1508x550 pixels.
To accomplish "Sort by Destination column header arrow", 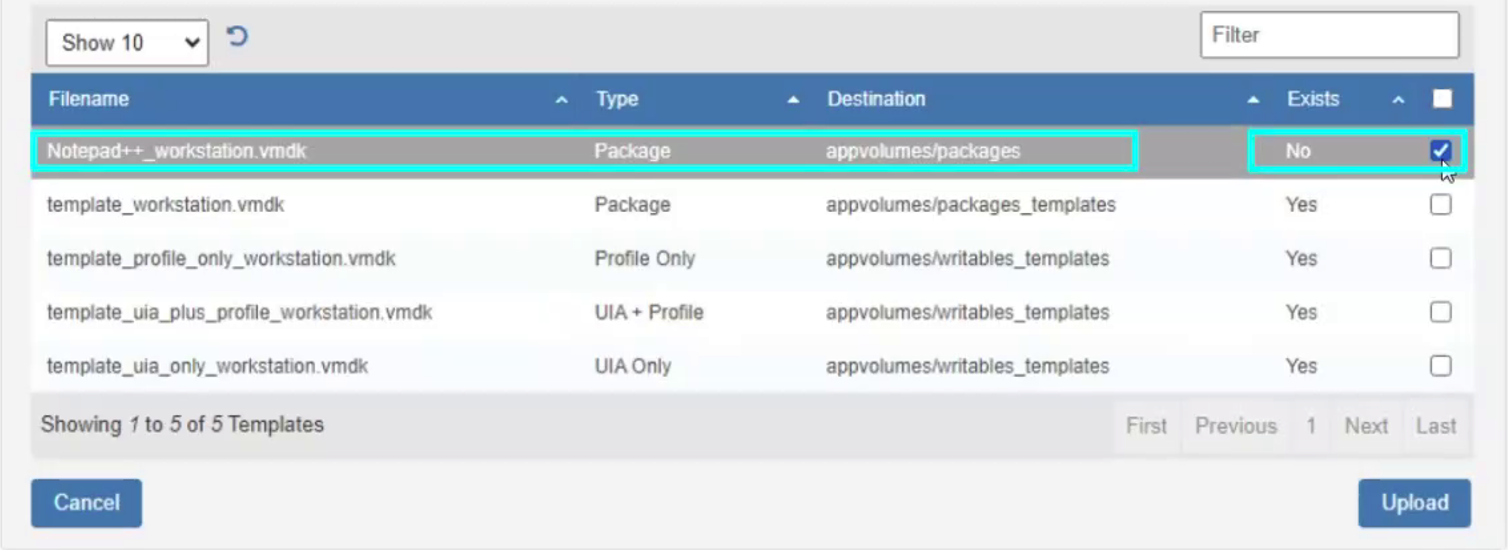I will (1253, 100).
